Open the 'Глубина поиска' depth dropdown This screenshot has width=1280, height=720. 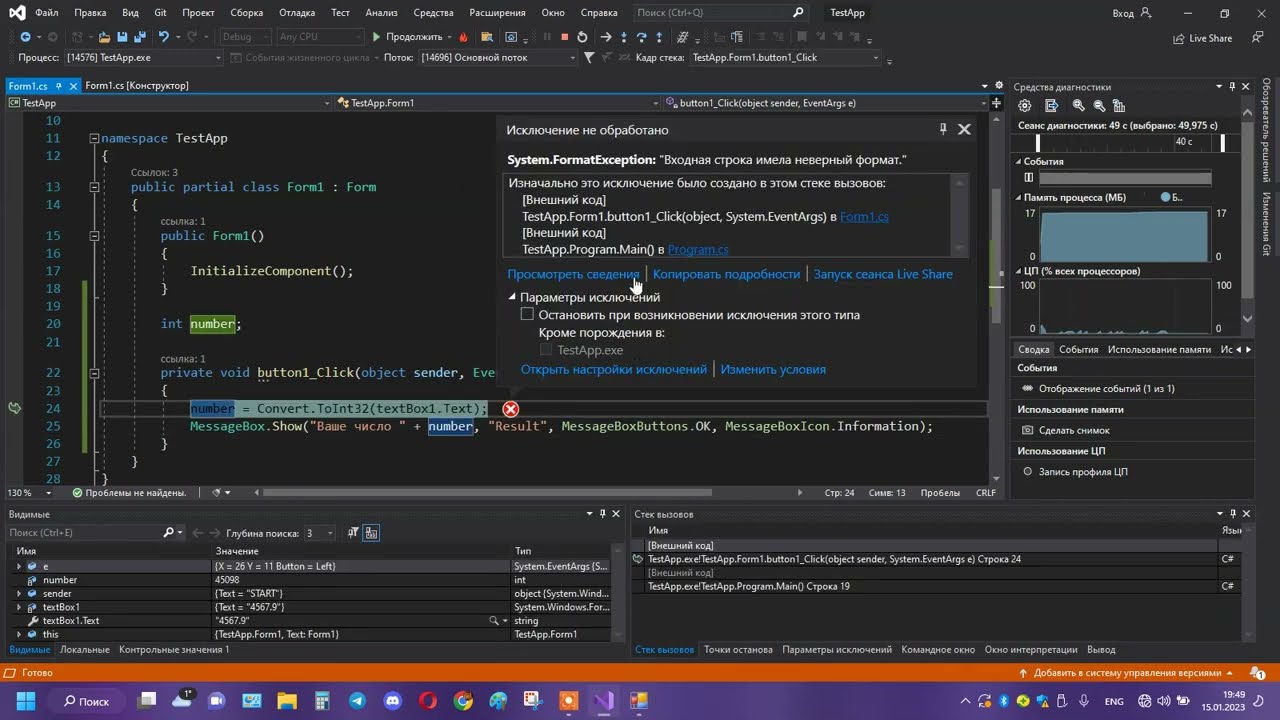click(x=320, y=533)
